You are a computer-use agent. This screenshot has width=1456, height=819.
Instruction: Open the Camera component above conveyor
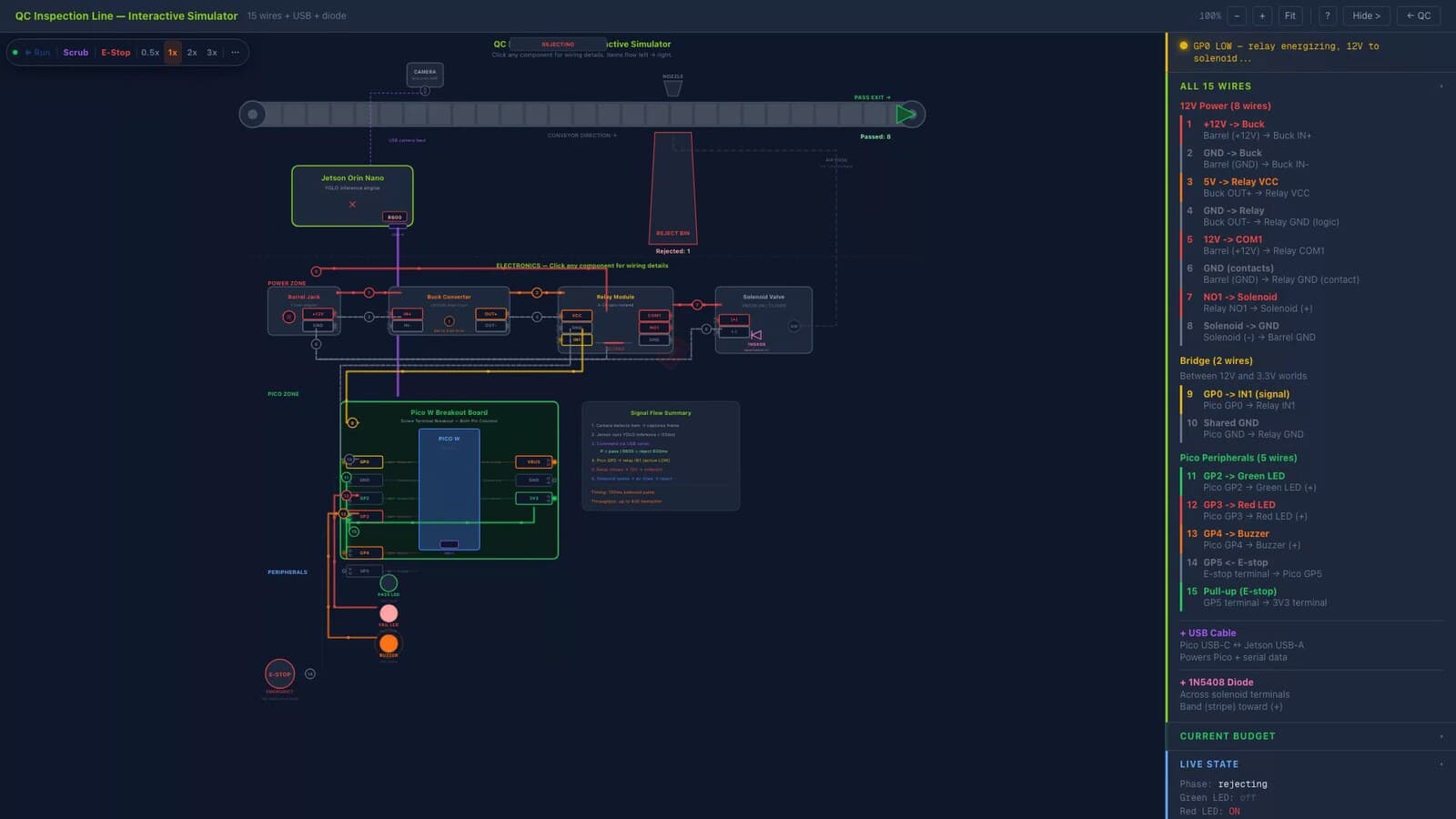[x=425, y=74]
